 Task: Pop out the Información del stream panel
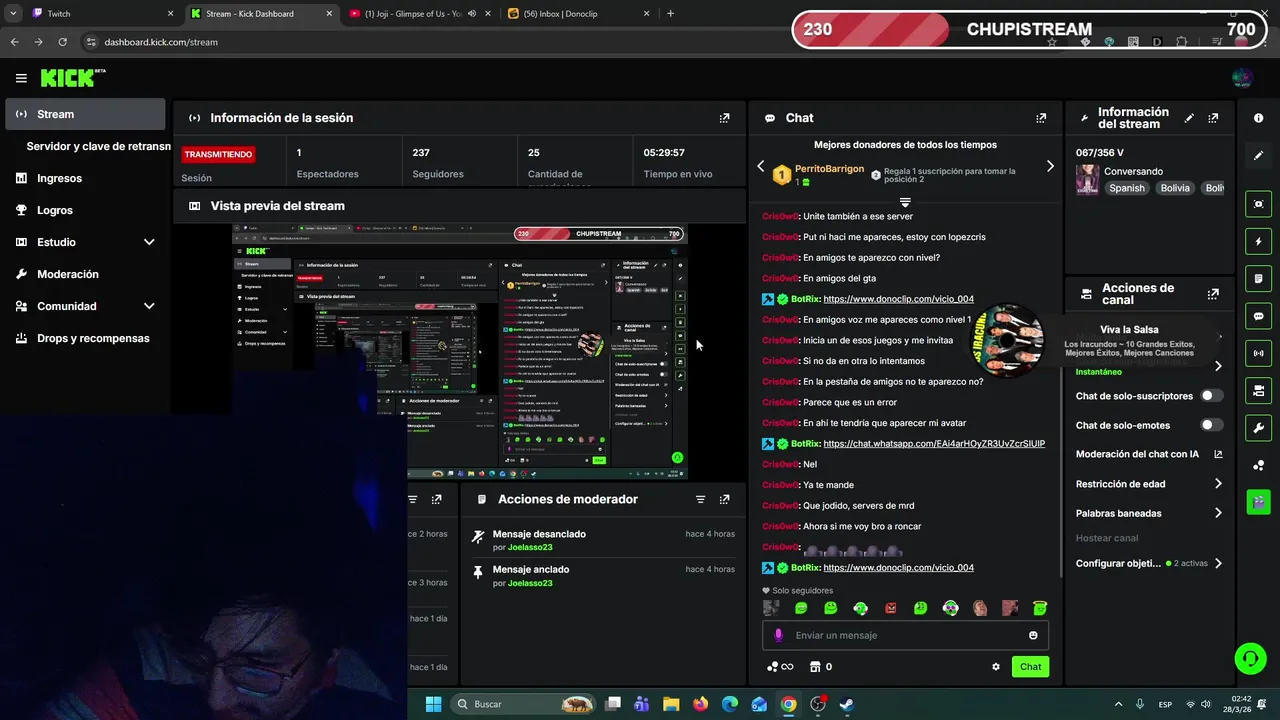point(1213,118)
